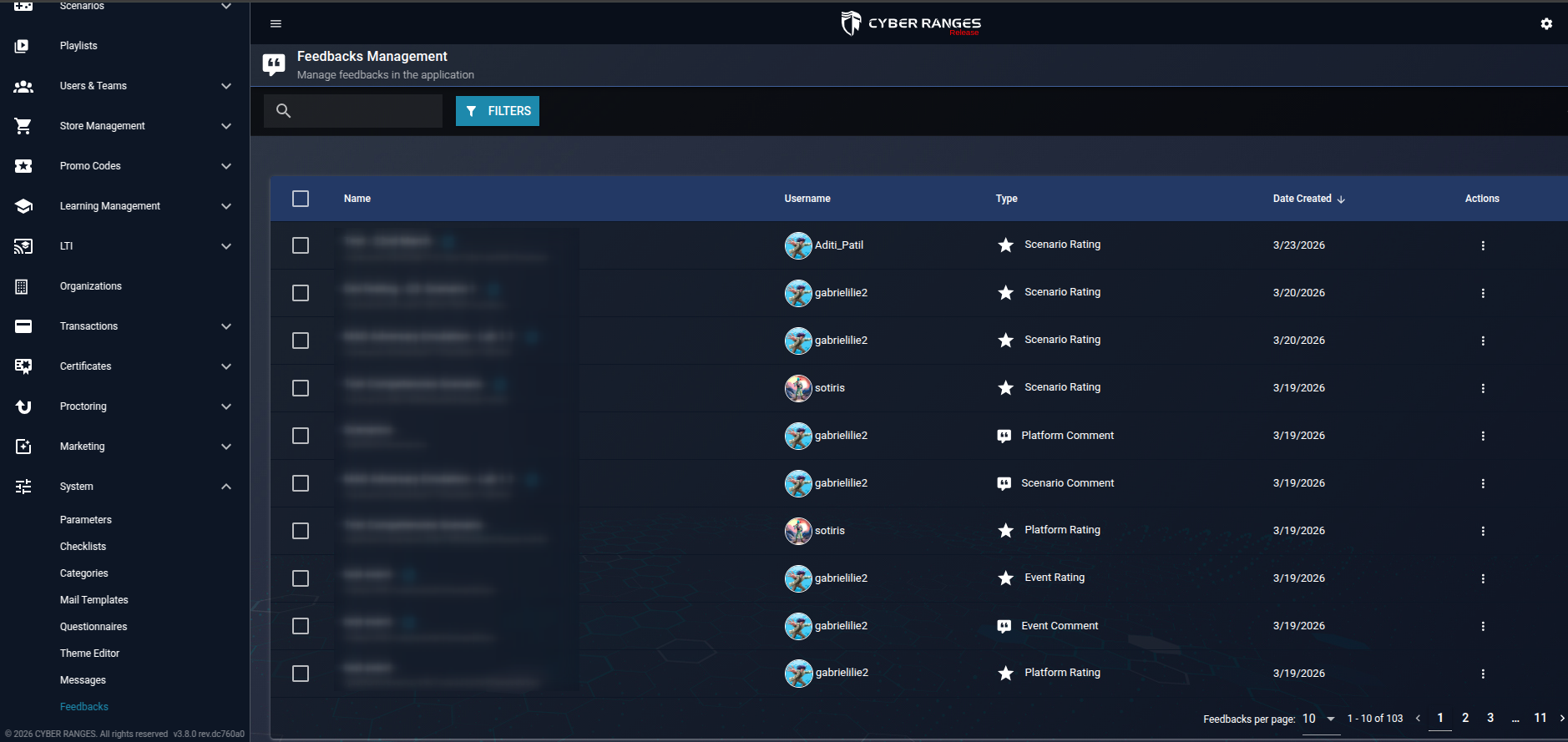The image size is (1568, 742).
Task: Open the settings gear icon
Action: click(x=1546, y=23)
